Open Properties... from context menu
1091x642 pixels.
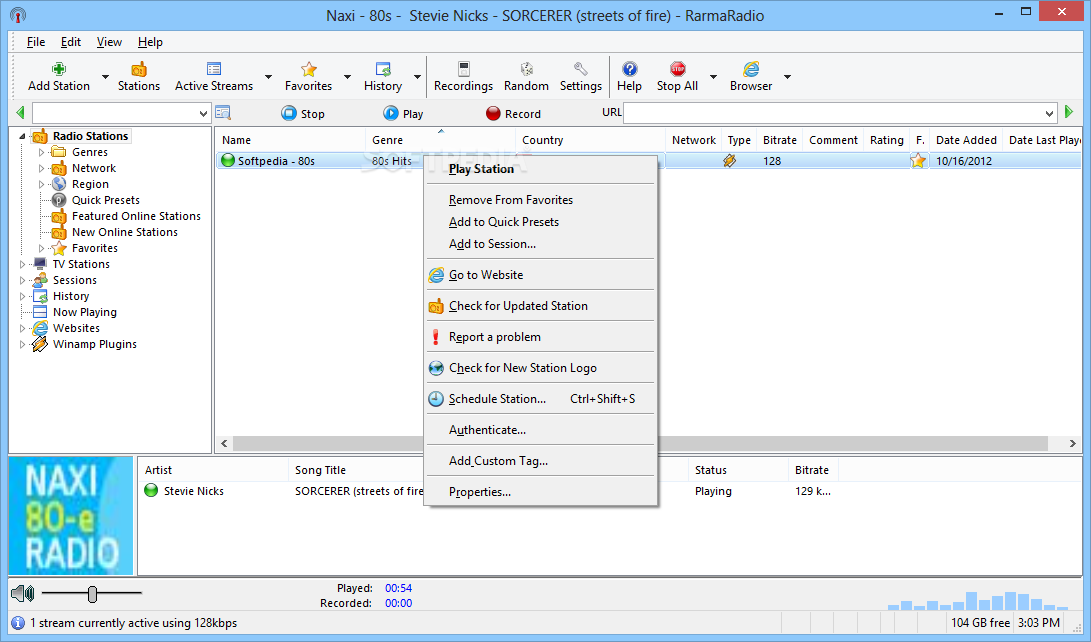pos(541,492)
